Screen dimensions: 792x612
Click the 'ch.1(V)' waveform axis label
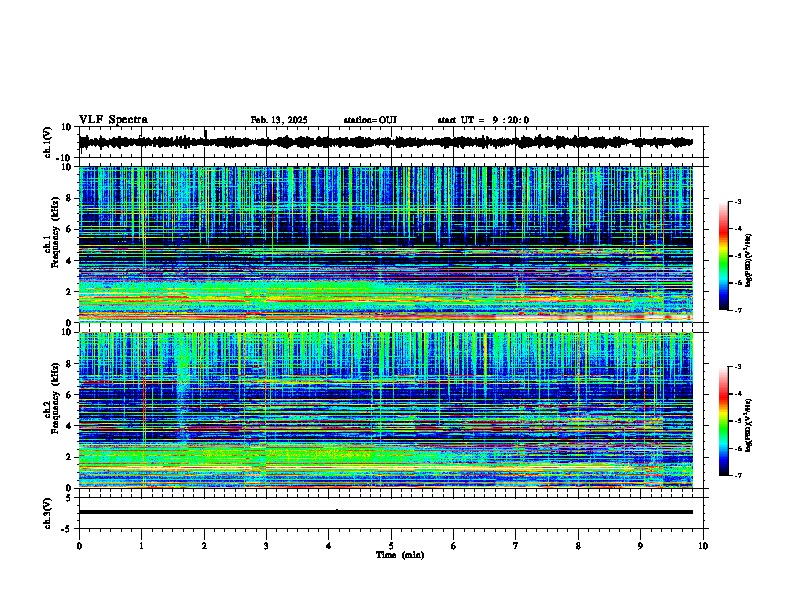[48, 142]
